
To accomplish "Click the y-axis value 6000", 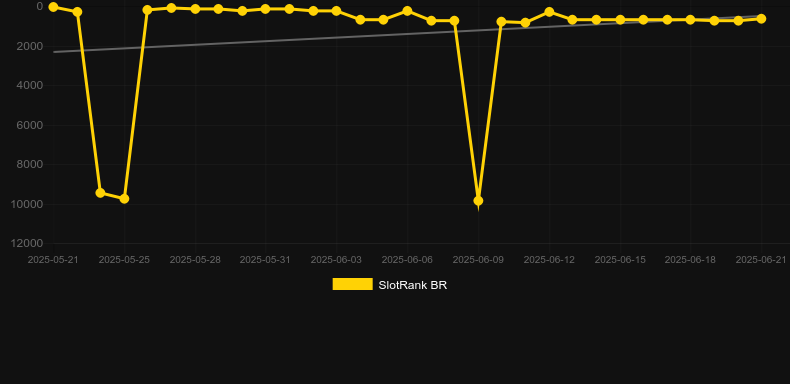I will pos(30,125).
